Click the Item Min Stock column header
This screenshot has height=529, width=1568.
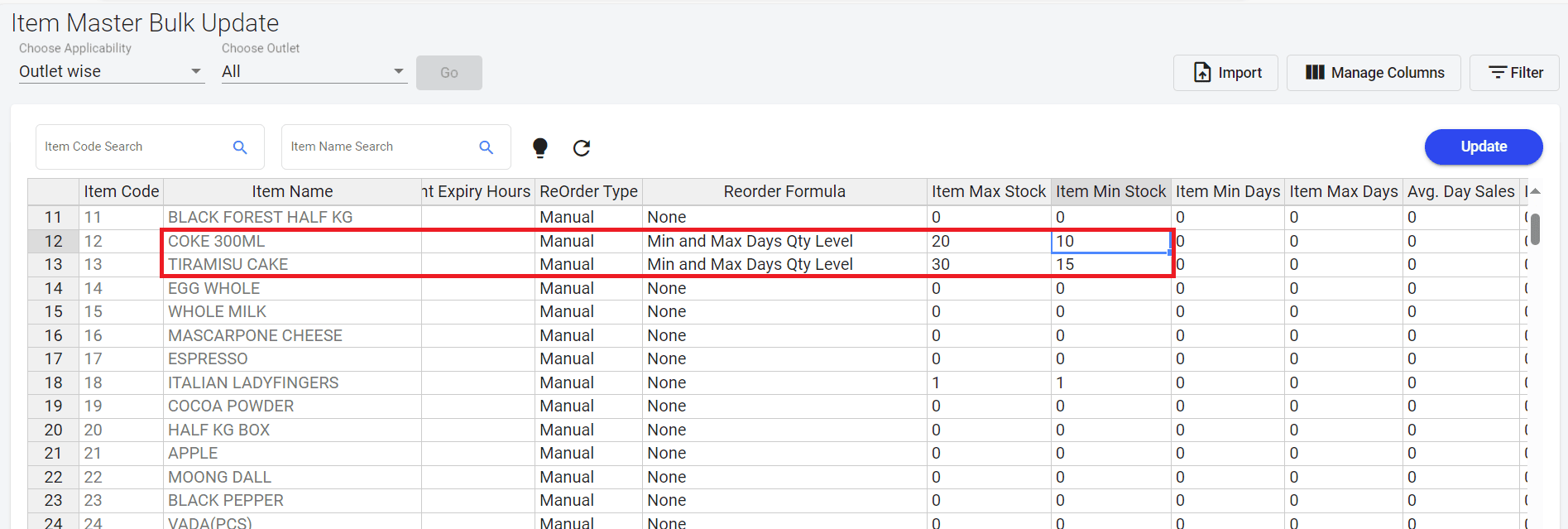[1110, 192]
